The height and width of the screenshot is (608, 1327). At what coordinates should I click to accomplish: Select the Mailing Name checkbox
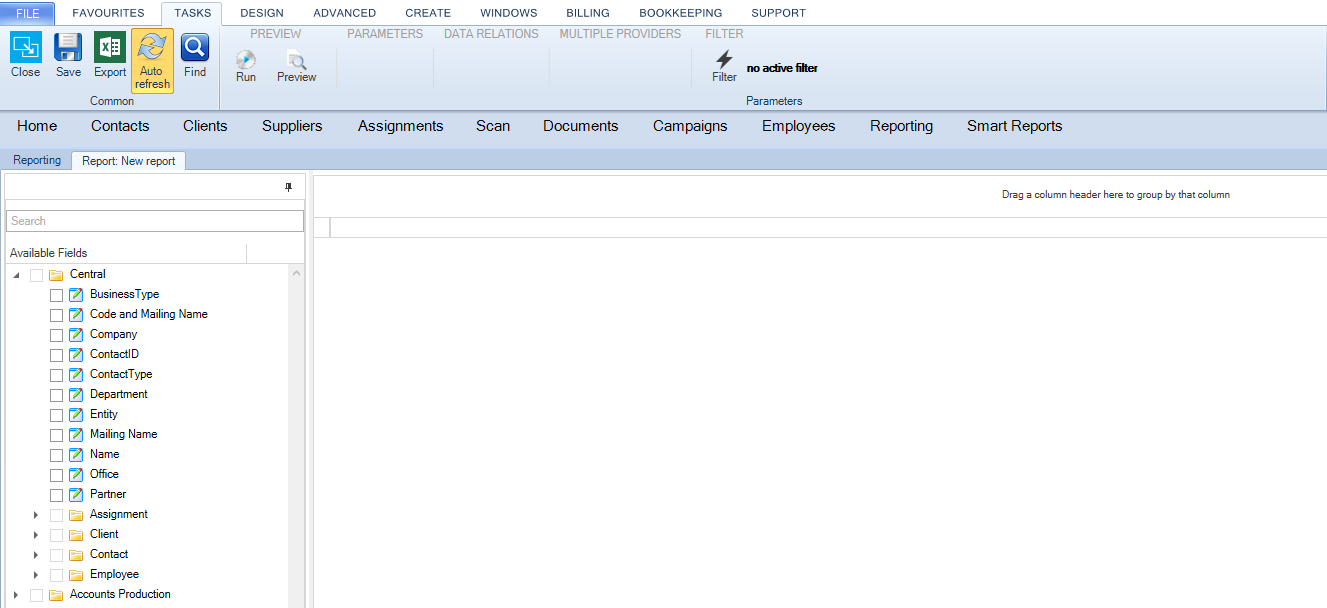tap(56, 435)
